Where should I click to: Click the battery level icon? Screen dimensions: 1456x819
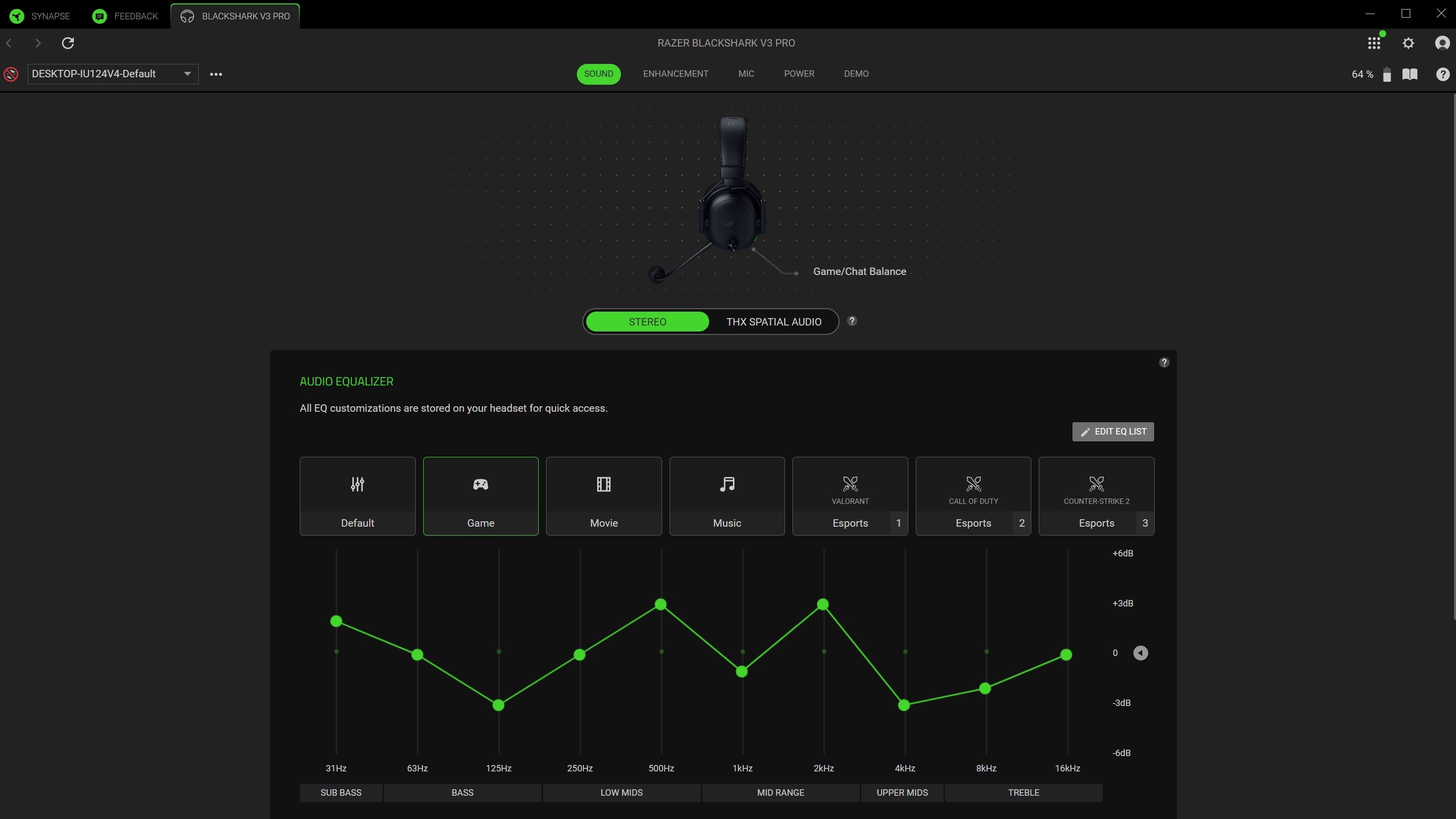click(1387, 74)
